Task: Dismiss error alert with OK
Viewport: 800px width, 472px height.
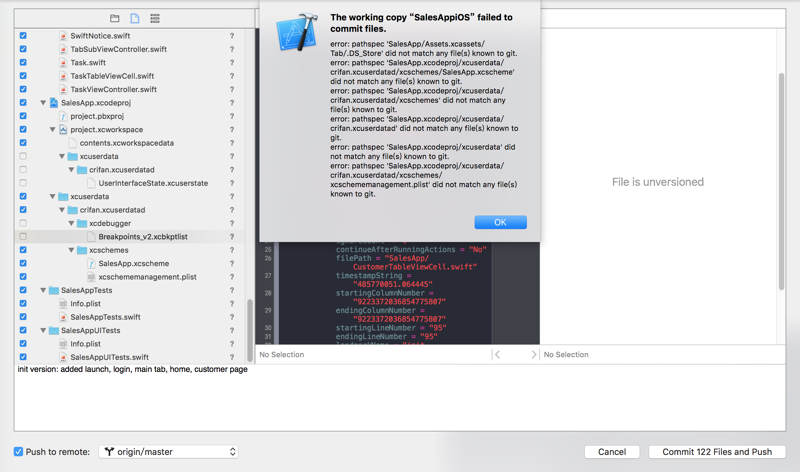Action: [501, 222]
